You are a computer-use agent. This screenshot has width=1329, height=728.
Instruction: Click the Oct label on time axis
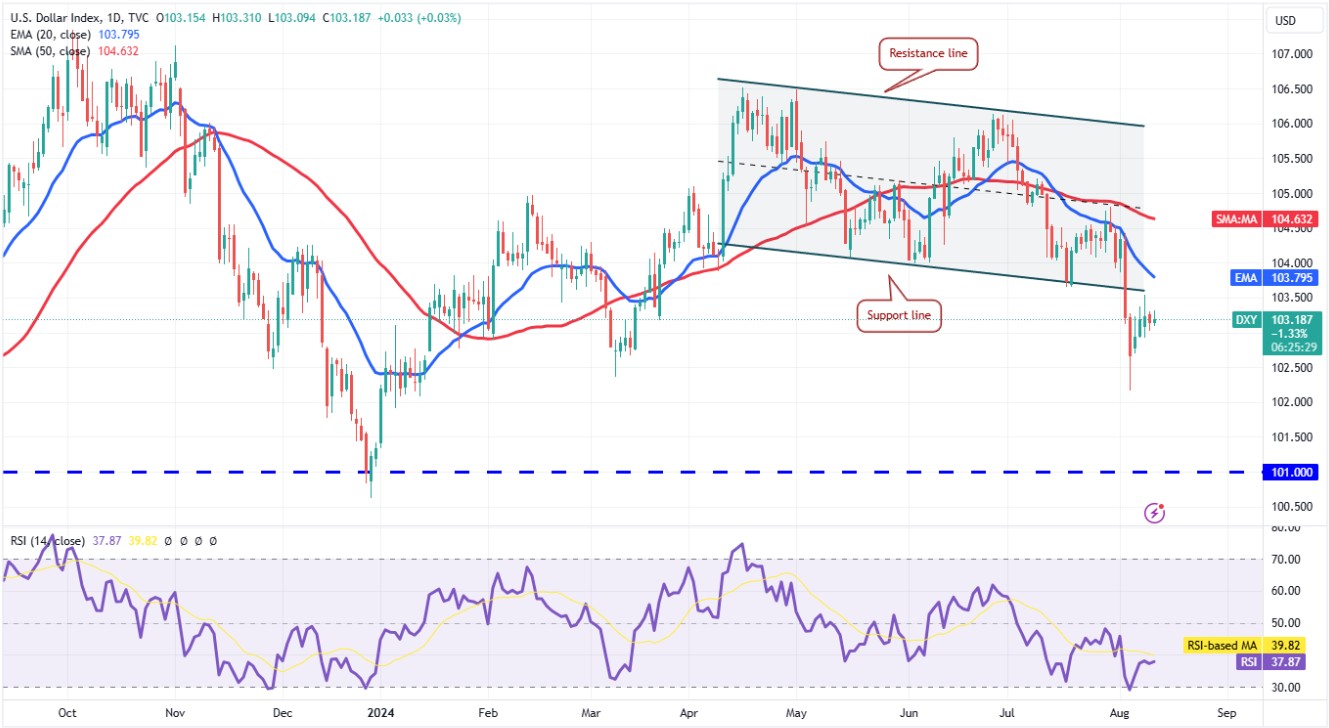click(68, 714)
